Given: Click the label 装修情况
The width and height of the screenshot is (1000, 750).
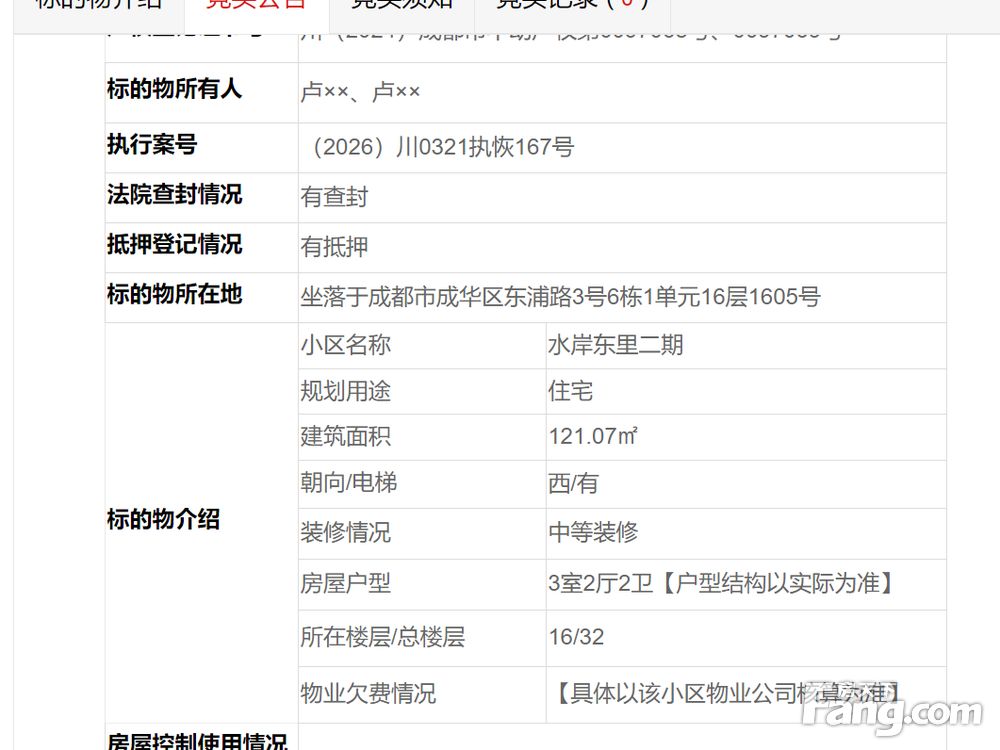Looking at the screenshot, I should (x=346, y=533).
